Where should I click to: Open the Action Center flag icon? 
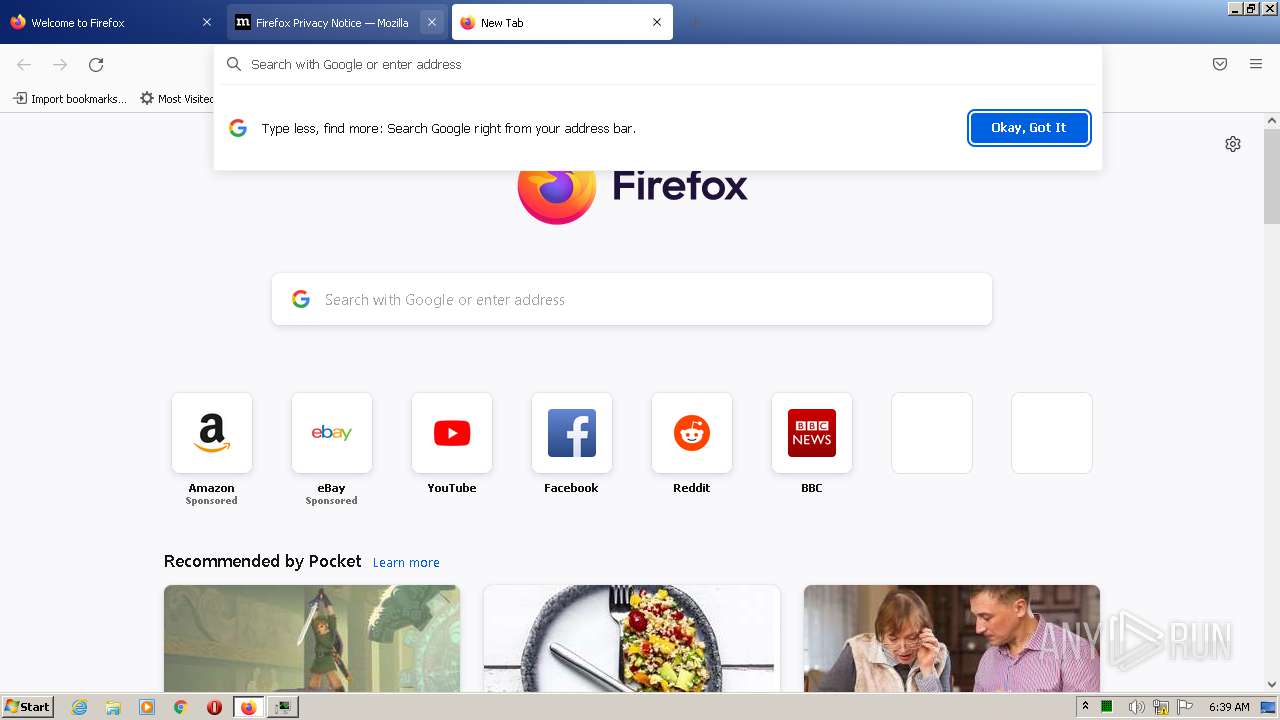pos(1185,707)
